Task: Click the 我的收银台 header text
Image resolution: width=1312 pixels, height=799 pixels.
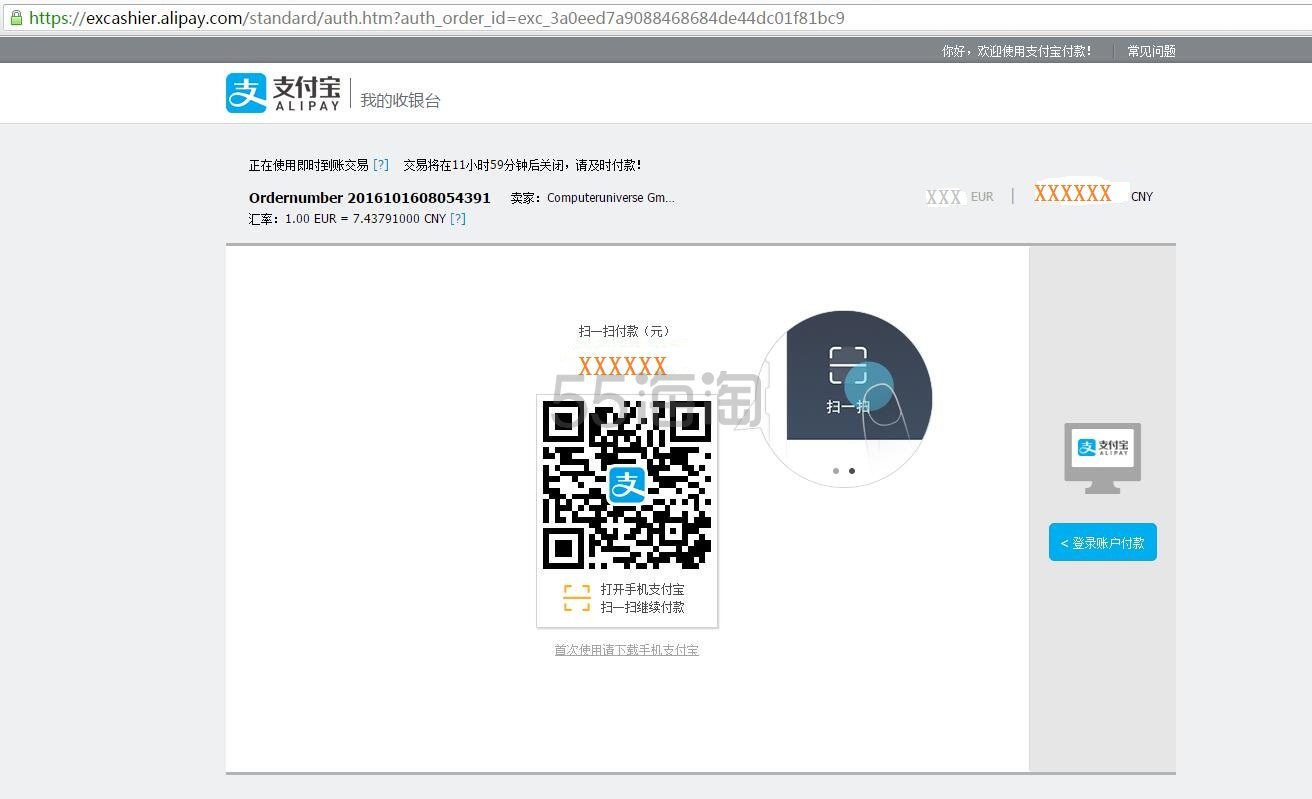Action: click(x=400, y=100)
